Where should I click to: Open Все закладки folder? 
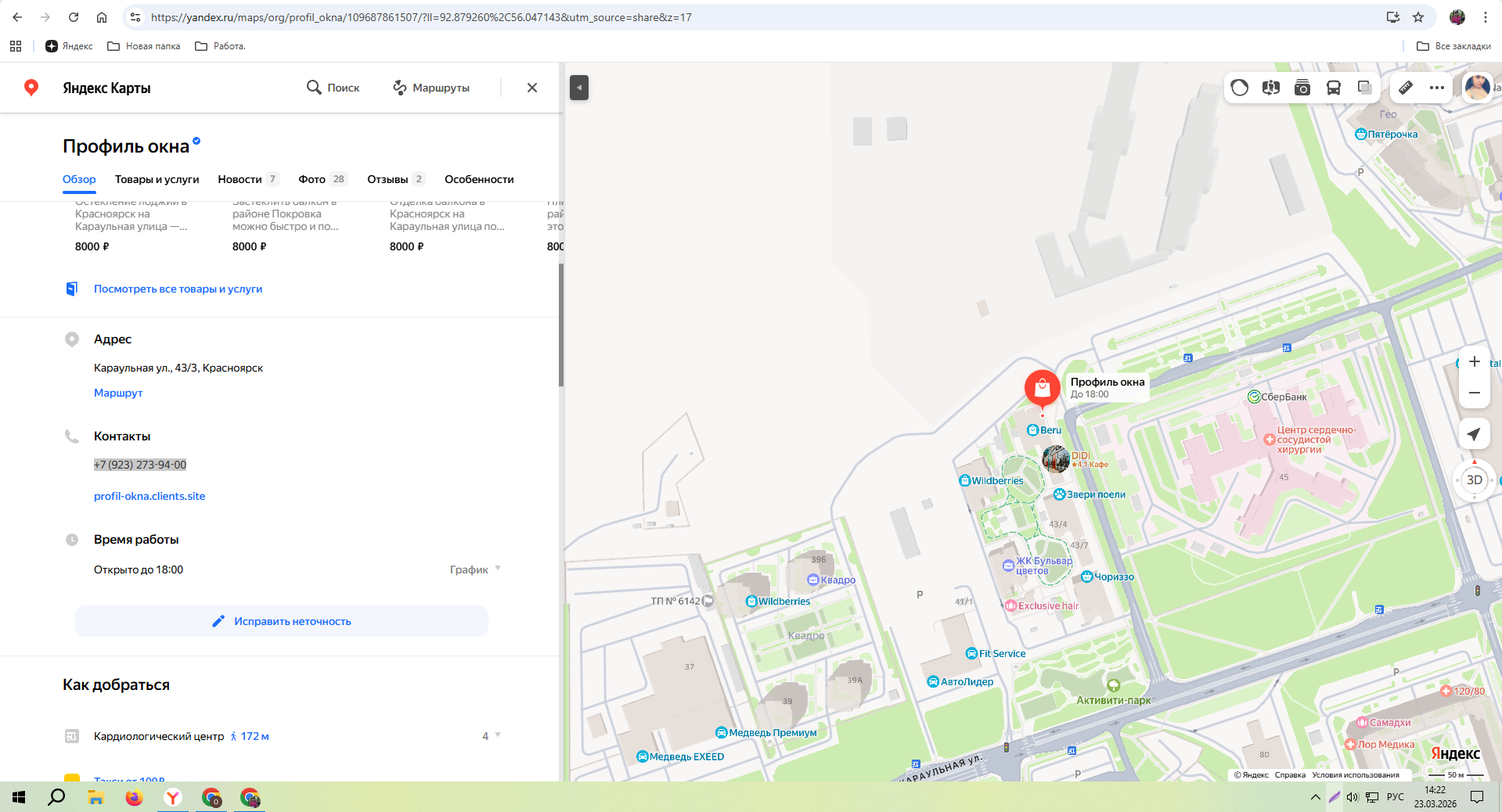(x=1454, y=46)
